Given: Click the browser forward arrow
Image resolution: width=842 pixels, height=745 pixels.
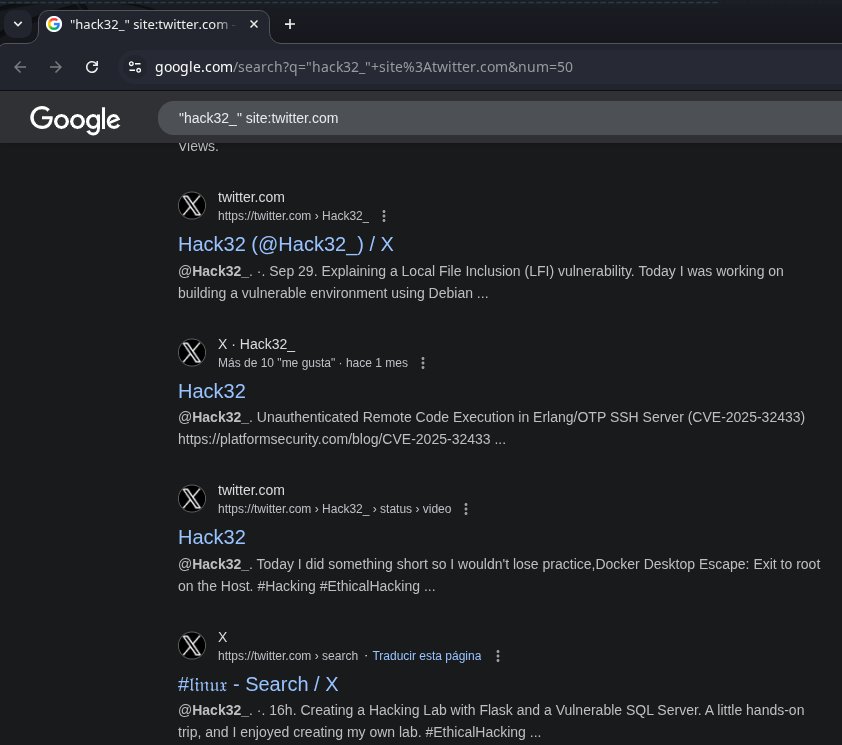Looking at the screenshot, I should [x=55, y=67].
